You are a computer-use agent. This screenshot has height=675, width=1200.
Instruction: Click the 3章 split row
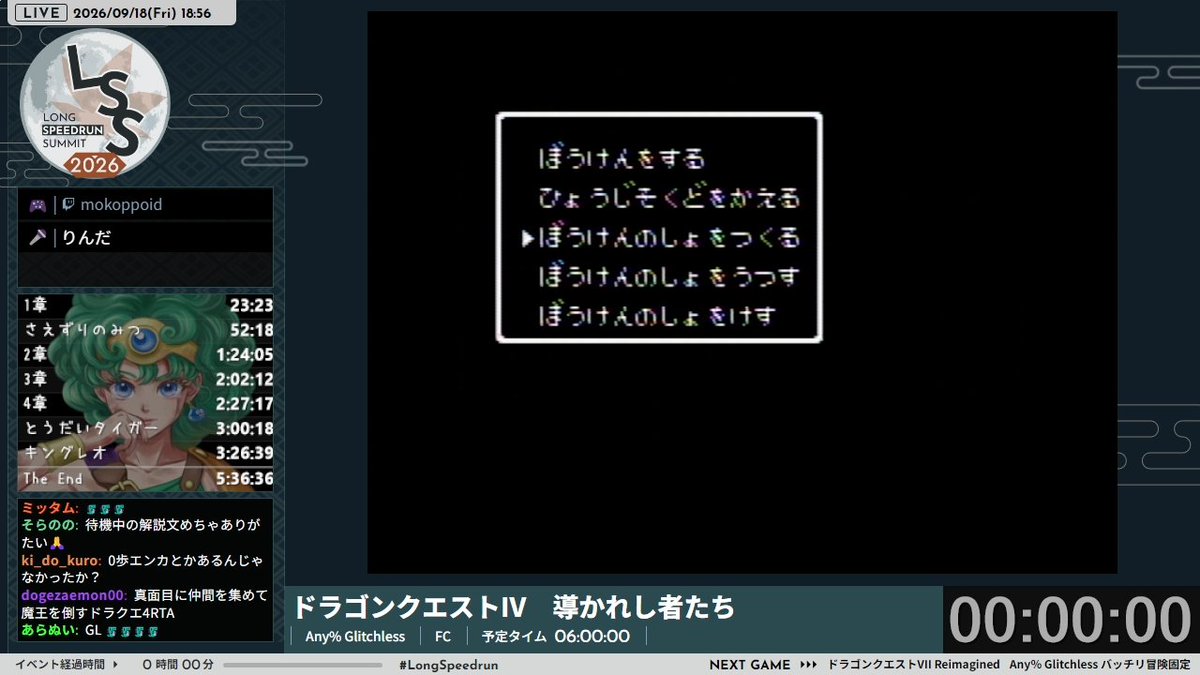click(147, 379)
